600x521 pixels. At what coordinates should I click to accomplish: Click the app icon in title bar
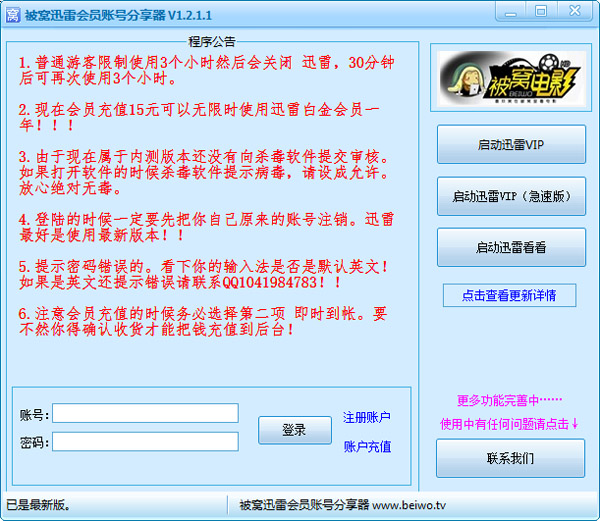[x=13, y=15]
